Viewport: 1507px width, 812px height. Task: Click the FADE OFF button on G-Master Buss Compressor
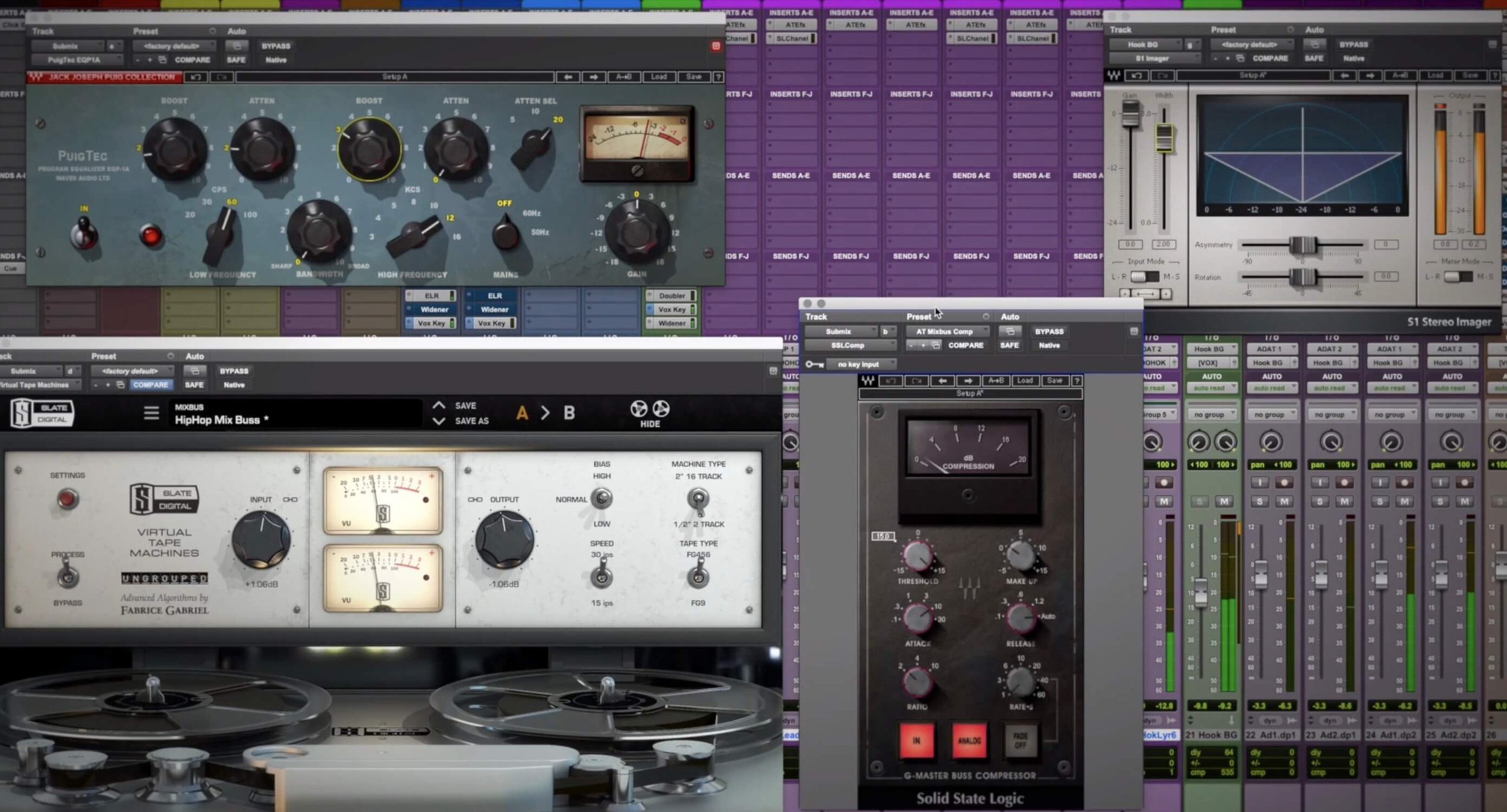(x=1021, y=740)
